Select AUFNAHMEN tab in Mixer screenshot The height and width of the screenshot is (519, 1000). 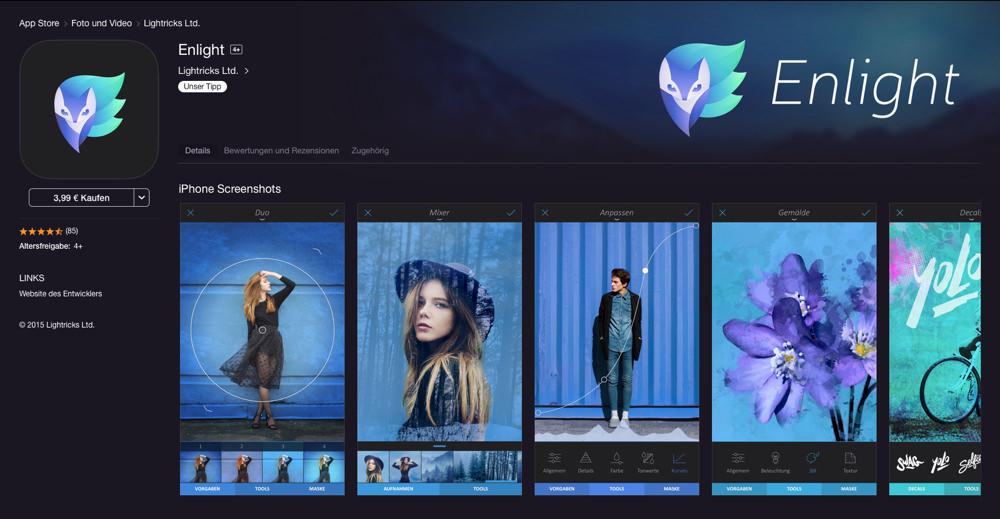[x=399, y=489]
